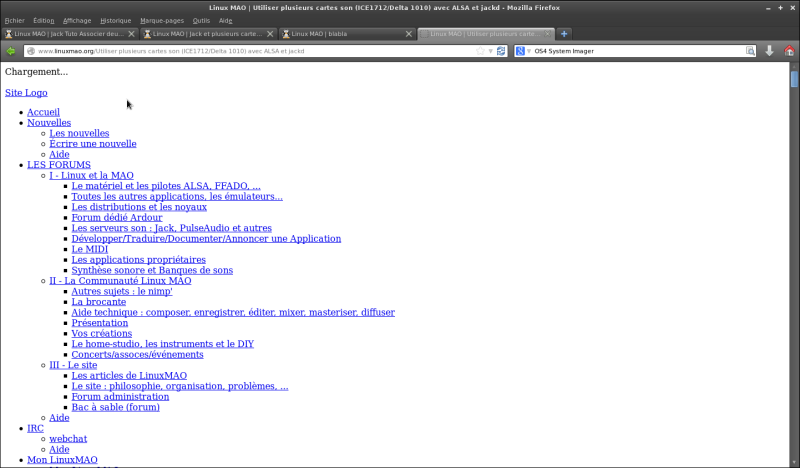The height and width of the screenshot is (468, 800).
Task: Open 'Les applications propriétaires' link
Action: pyautogui.click(x=138, y=260)
